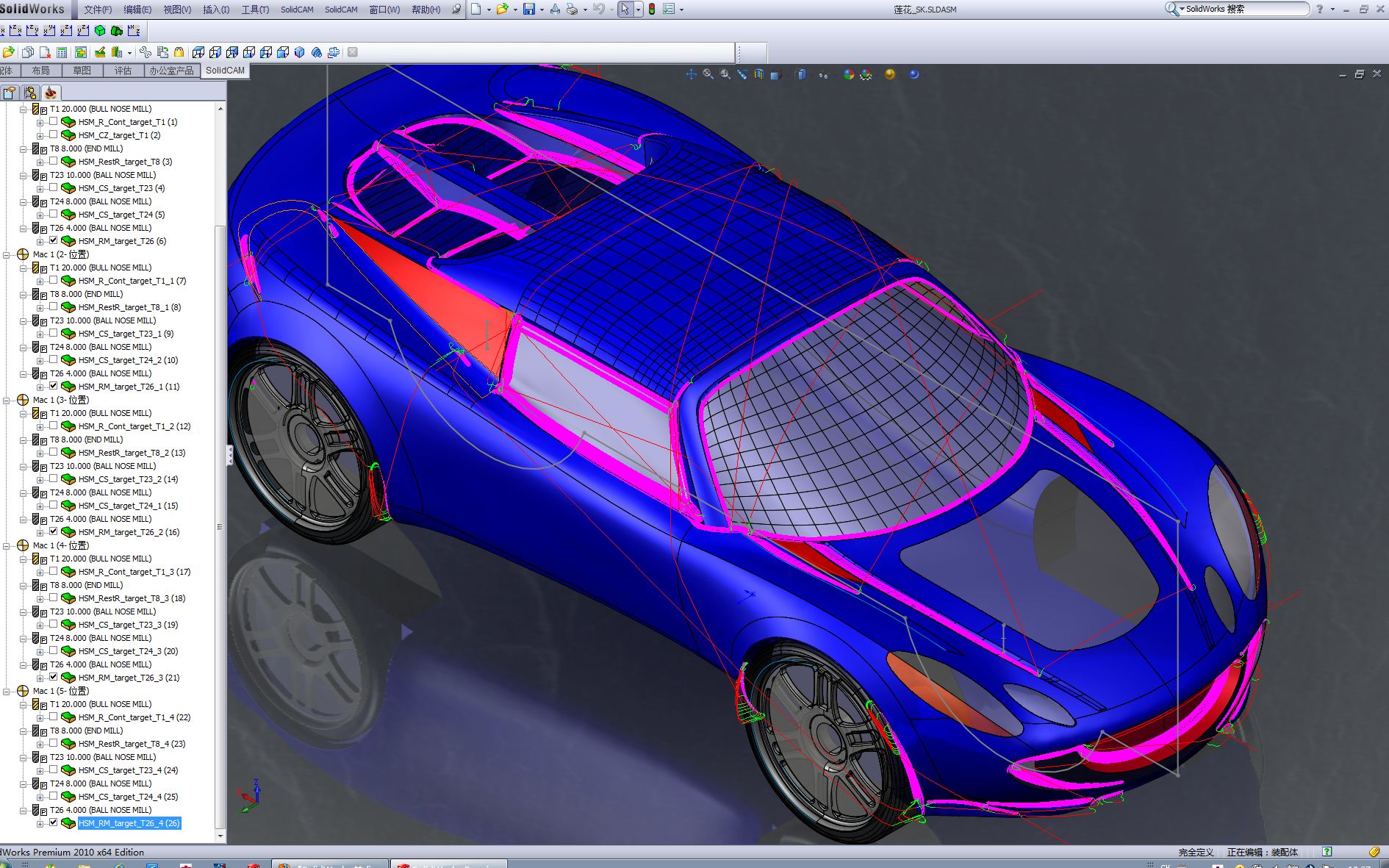1389x868 pixels.
Task: Click the yellow padlock icon in SolidCAM toolbar
Action: (179, 52)
